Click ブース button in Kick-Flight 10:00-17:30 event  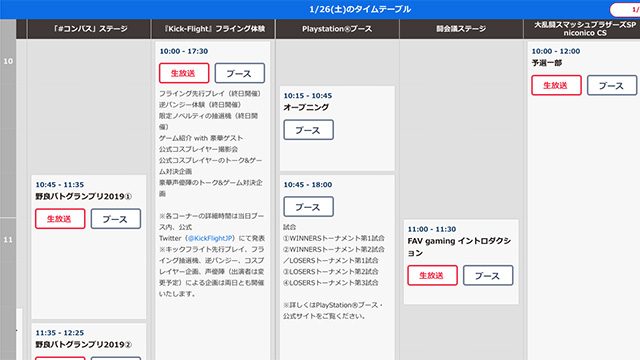[x=240, y=73]
